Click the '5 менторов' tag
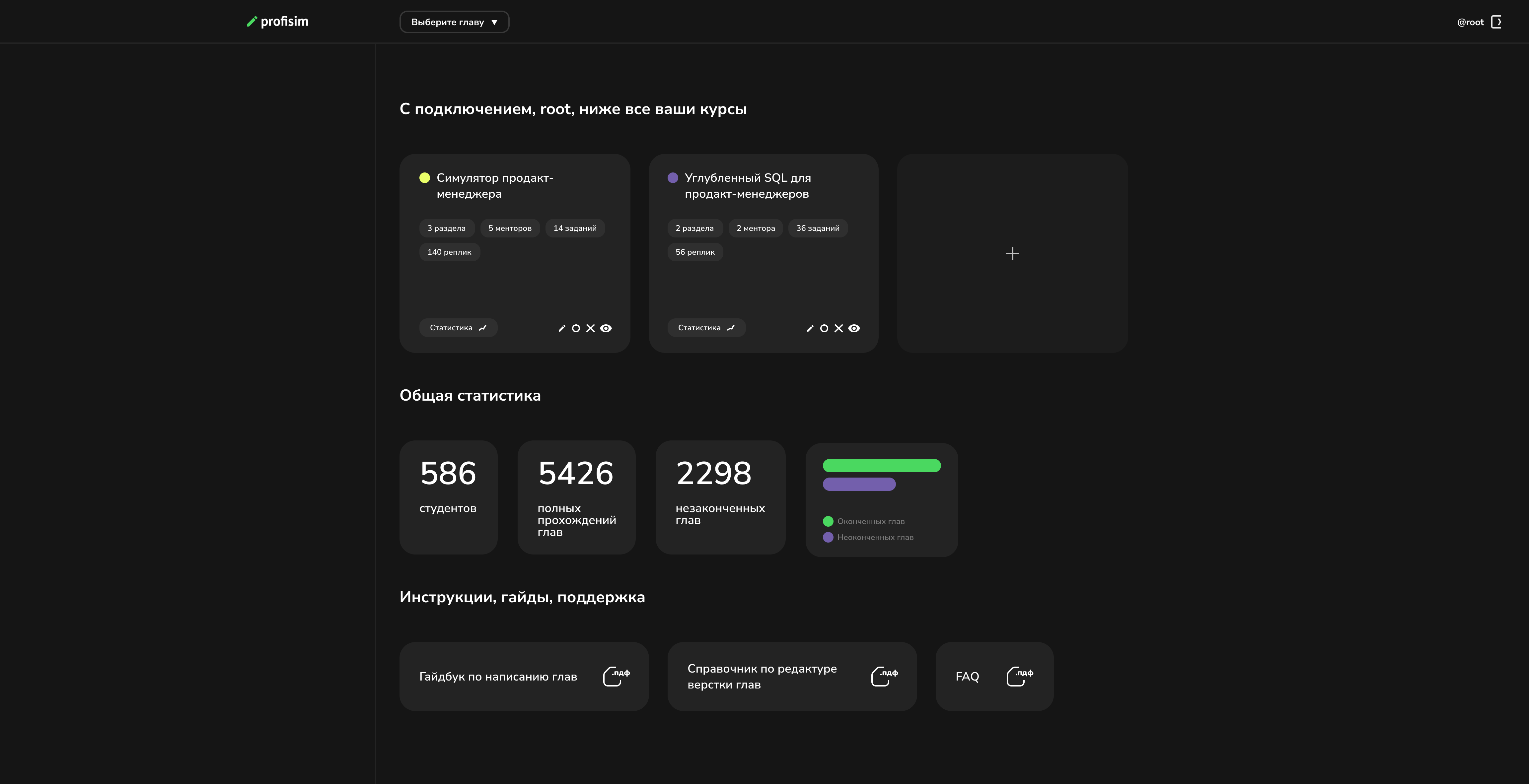Screen dimensions: 1529x784 (x=510, y=228)
